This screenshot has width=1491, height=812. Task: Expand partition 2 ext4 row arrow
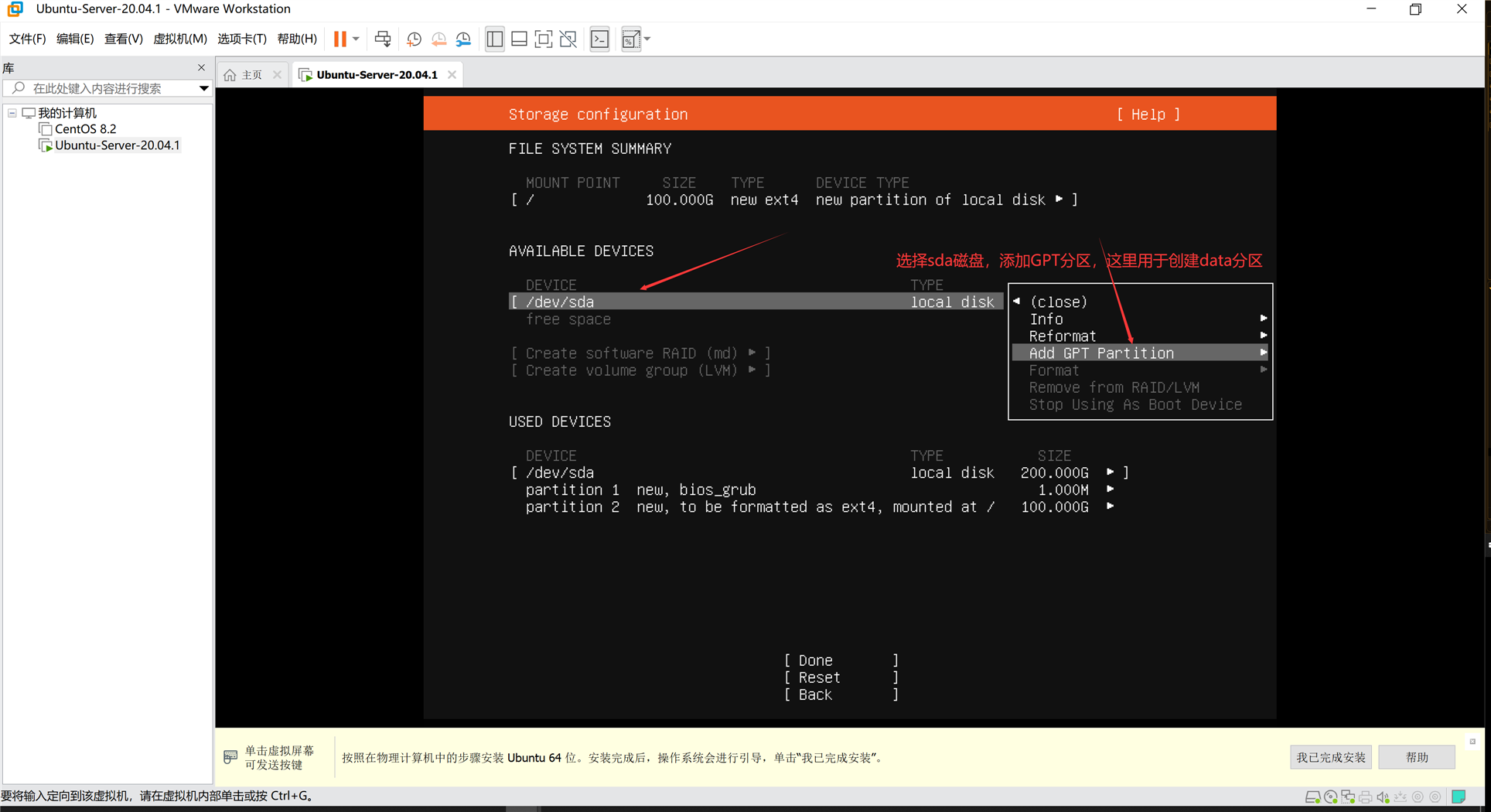(1111, 506)
